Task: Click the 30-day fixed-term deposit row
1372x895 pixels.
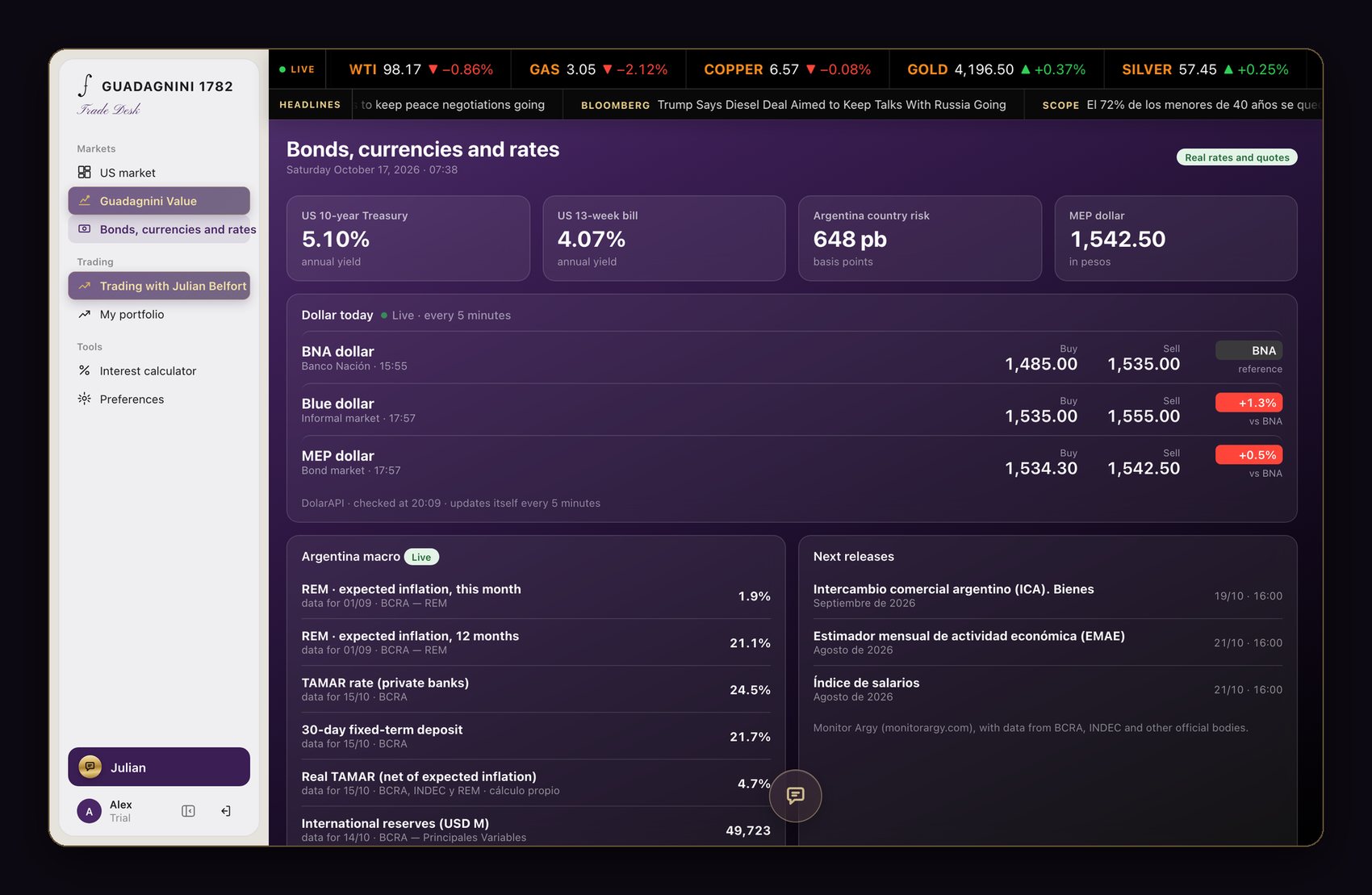Action: point(536,736)
